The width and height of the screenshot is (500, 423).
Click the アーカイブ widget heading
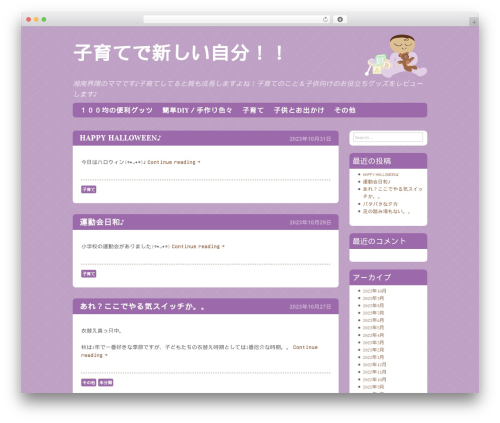pyautogui.click(x=372, y=277)
